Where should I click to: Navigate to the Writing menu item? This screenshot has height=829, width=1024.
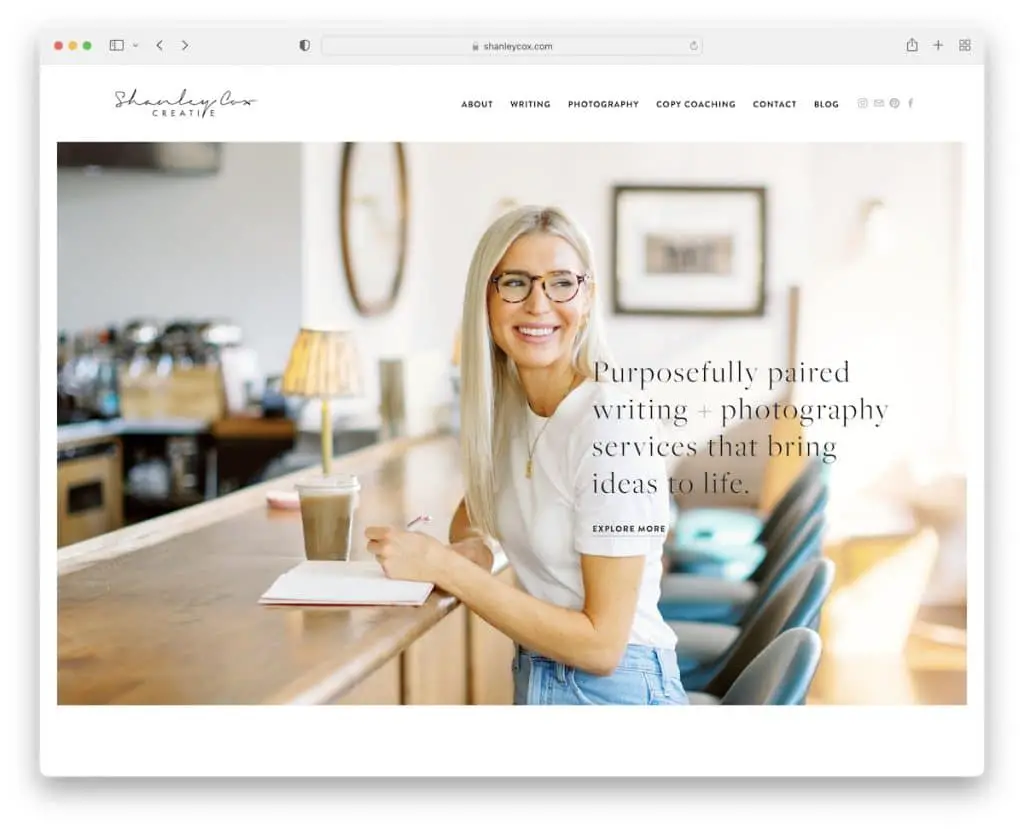point(530,104)
